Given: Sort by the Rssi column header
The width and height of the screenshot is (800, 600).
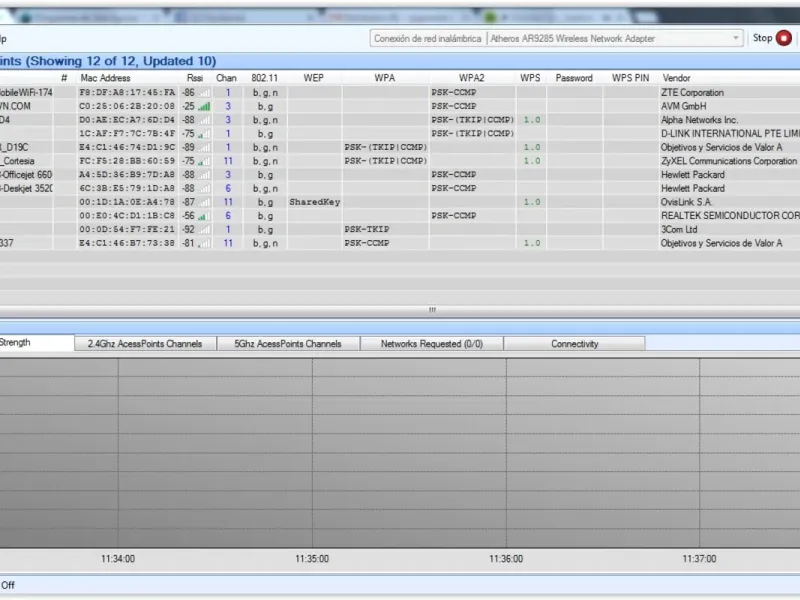Looking at the screenshot, I should click(195, 78).
